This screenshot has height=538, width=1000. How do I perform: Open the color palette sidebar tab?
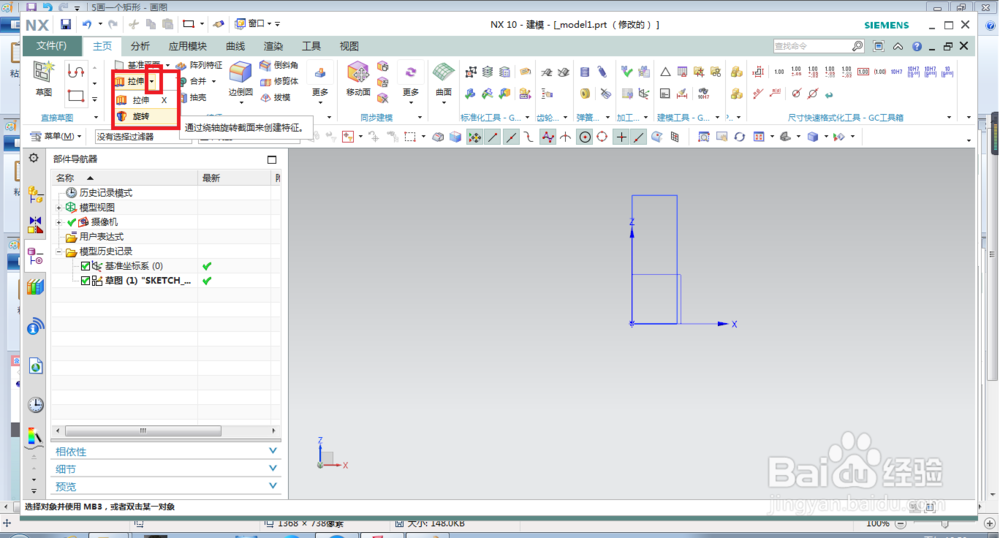pyautogui.click(x=35, y=437)
